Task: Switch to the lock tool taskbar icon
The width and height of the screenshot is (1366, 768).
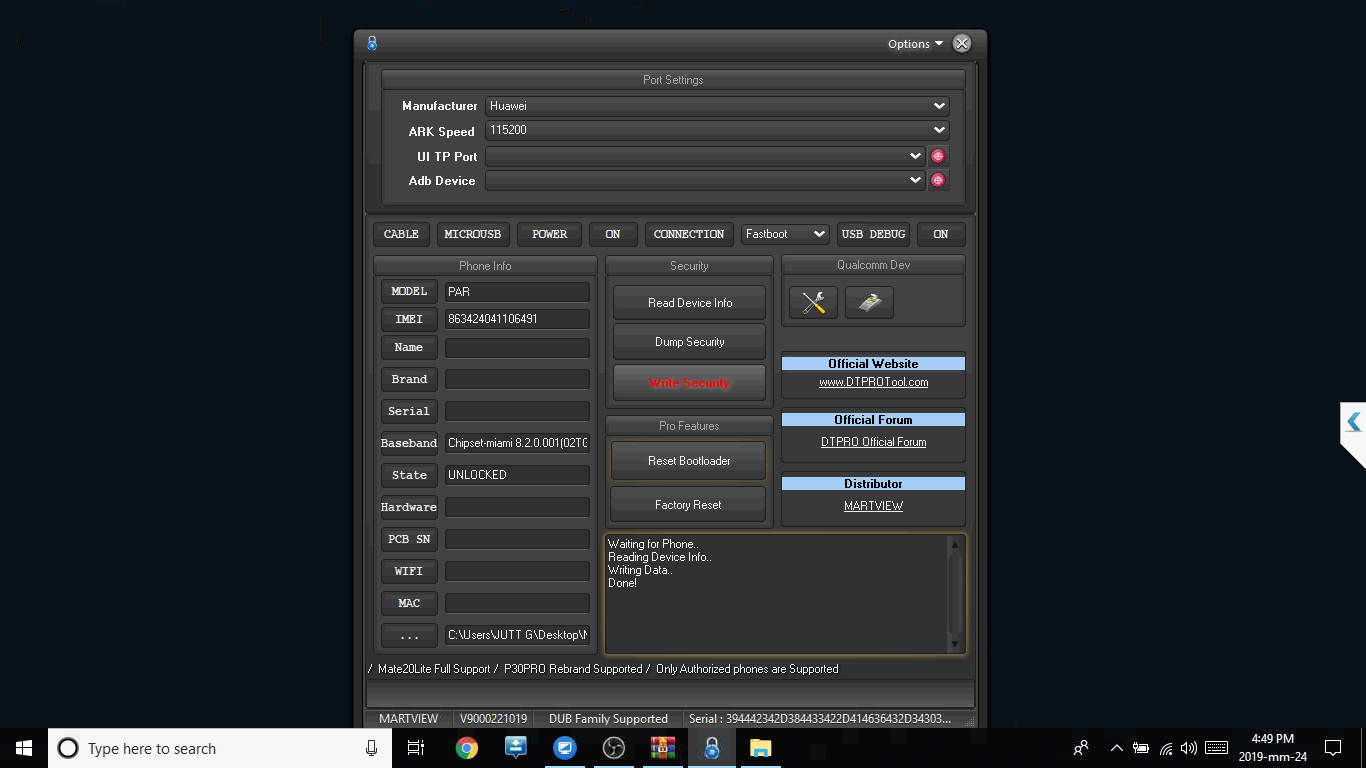Action: pyautogui.click(x=712, y=748)
